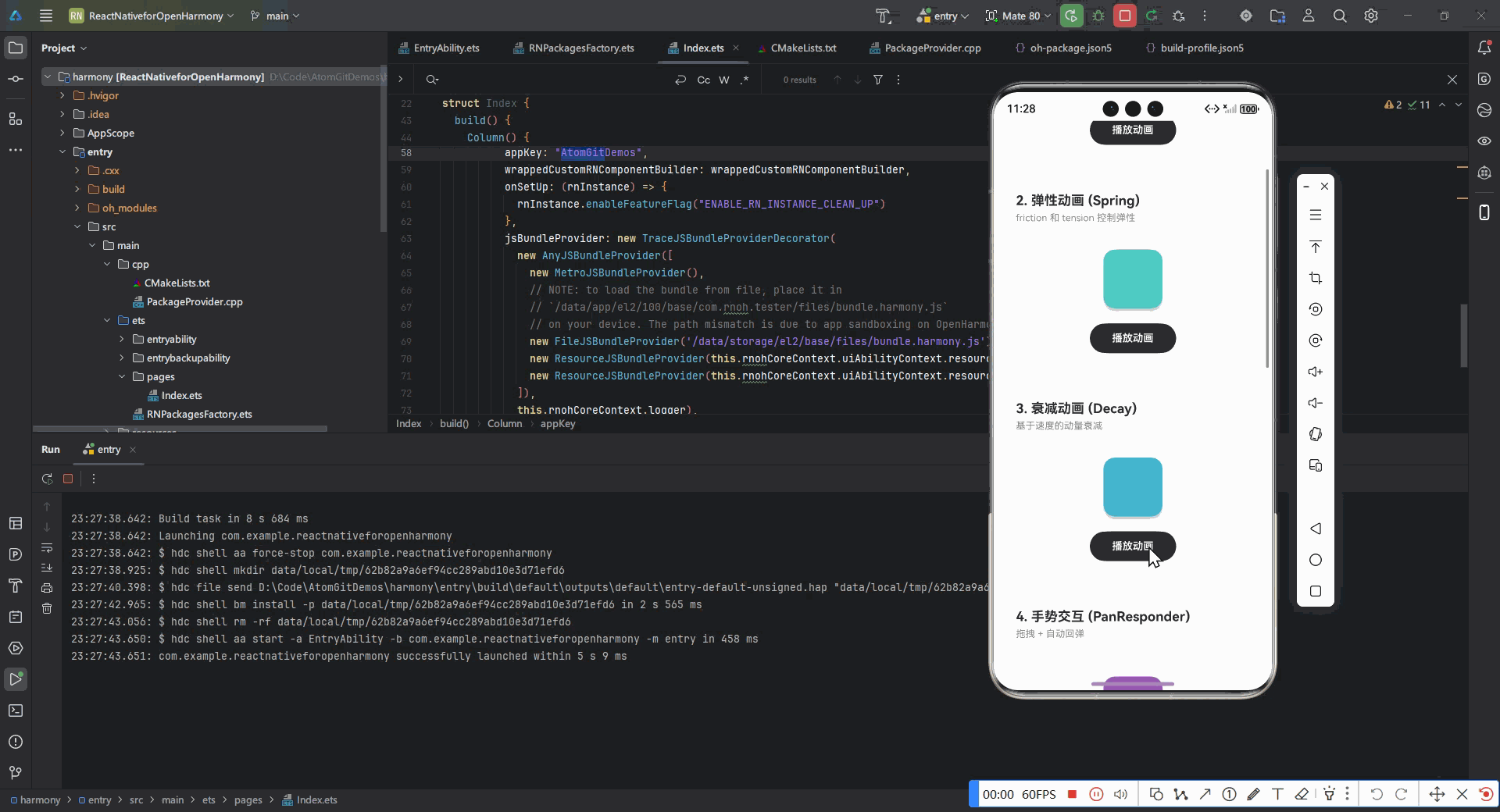Take a screenshot in emulator toolbar
The height and width of the screenshot is (812, 1500).
click(1316, 278)
